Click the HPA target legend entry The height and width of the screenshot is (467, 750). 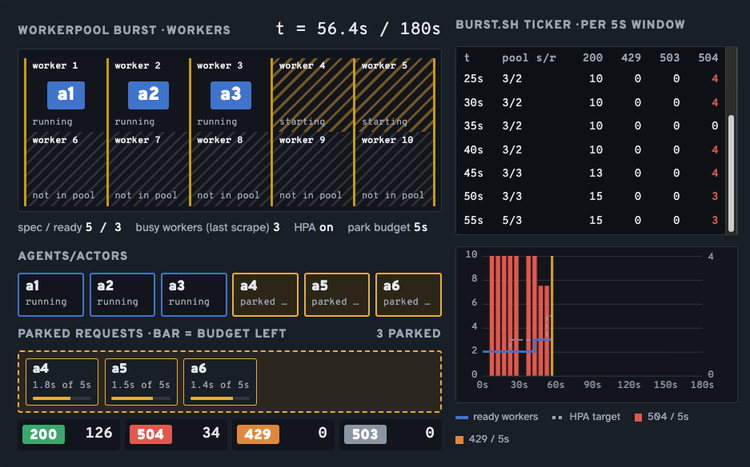(x=586, y=417)
